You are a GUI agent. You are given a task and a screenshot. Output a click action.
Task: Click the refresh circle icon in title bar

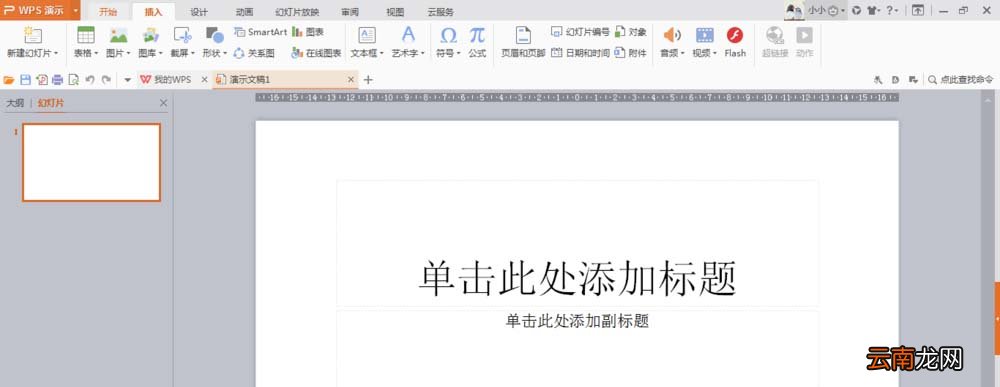pyautogui.click(x=857, y=10)
